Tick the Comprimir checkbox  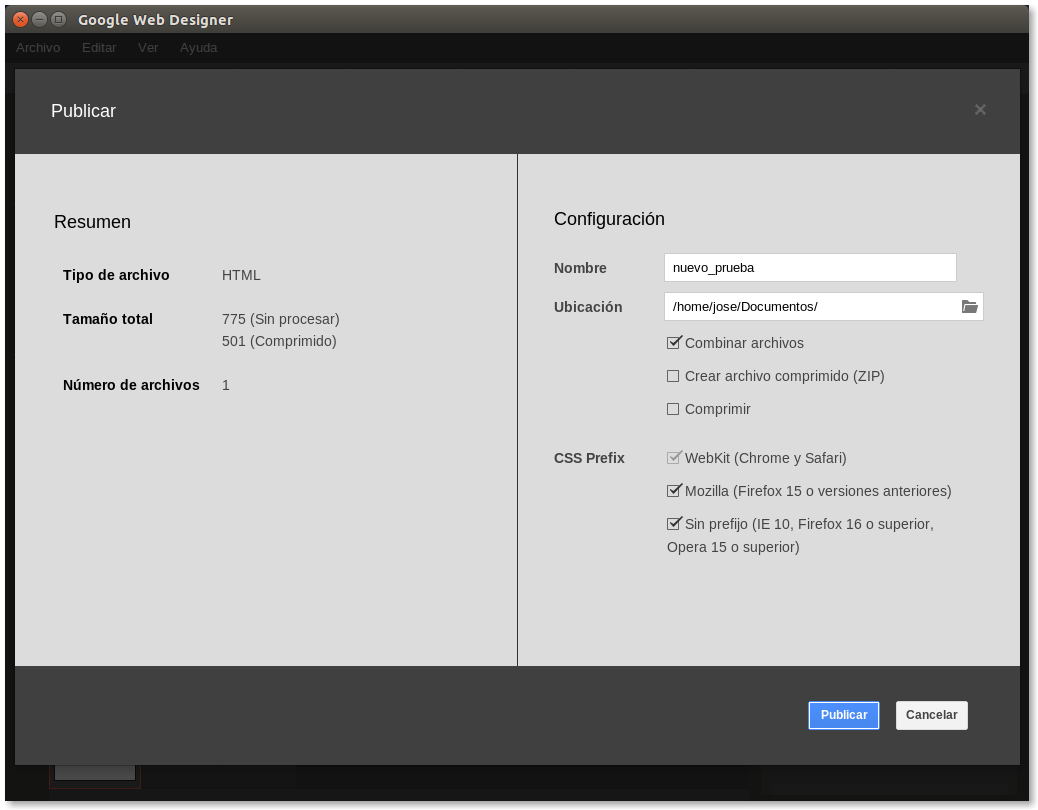click(x=673, y=409)
